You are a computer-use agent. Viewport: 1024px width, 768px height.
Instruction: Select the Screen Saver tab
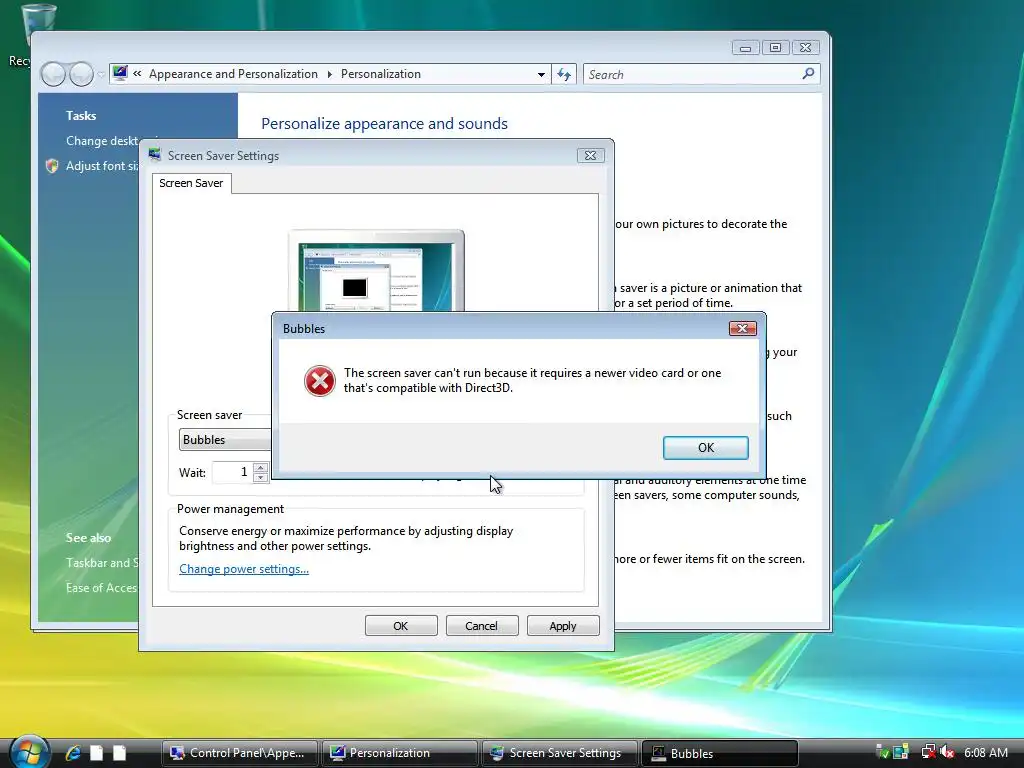(x=191, y=183)
